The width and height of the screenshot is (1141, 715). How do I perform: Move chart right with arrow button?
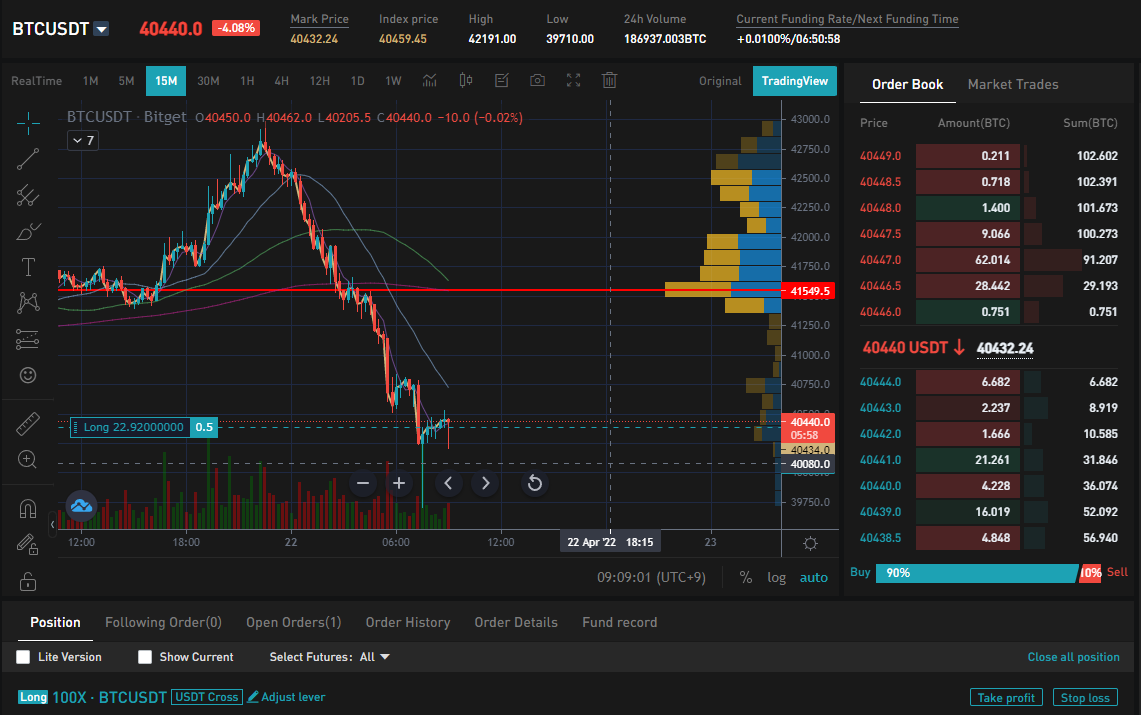tap(485, 483)
